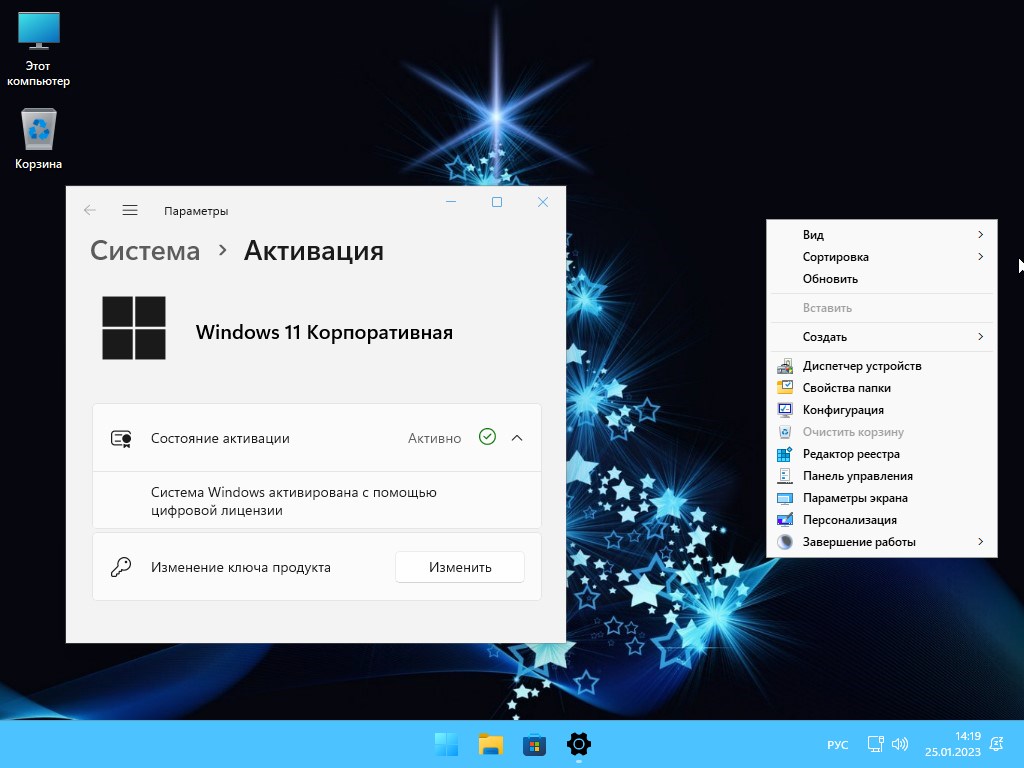
Task: Minimize the Параметры window
Action: 451,202
